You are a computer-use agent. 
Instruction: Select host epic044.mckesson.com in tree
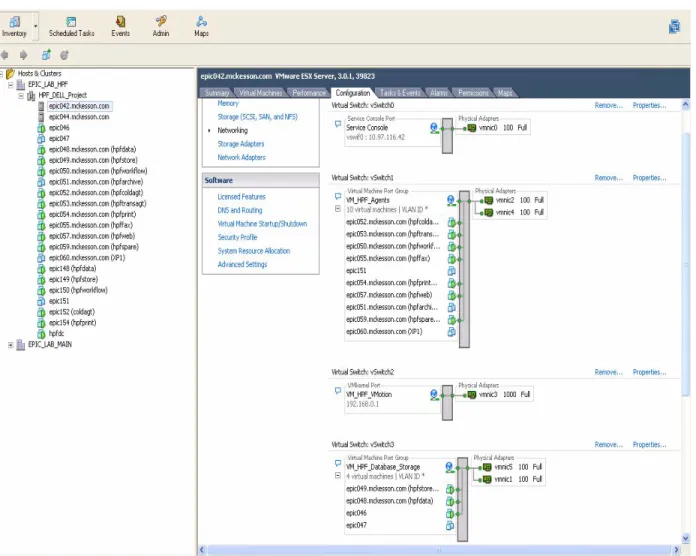coord(79,117)
